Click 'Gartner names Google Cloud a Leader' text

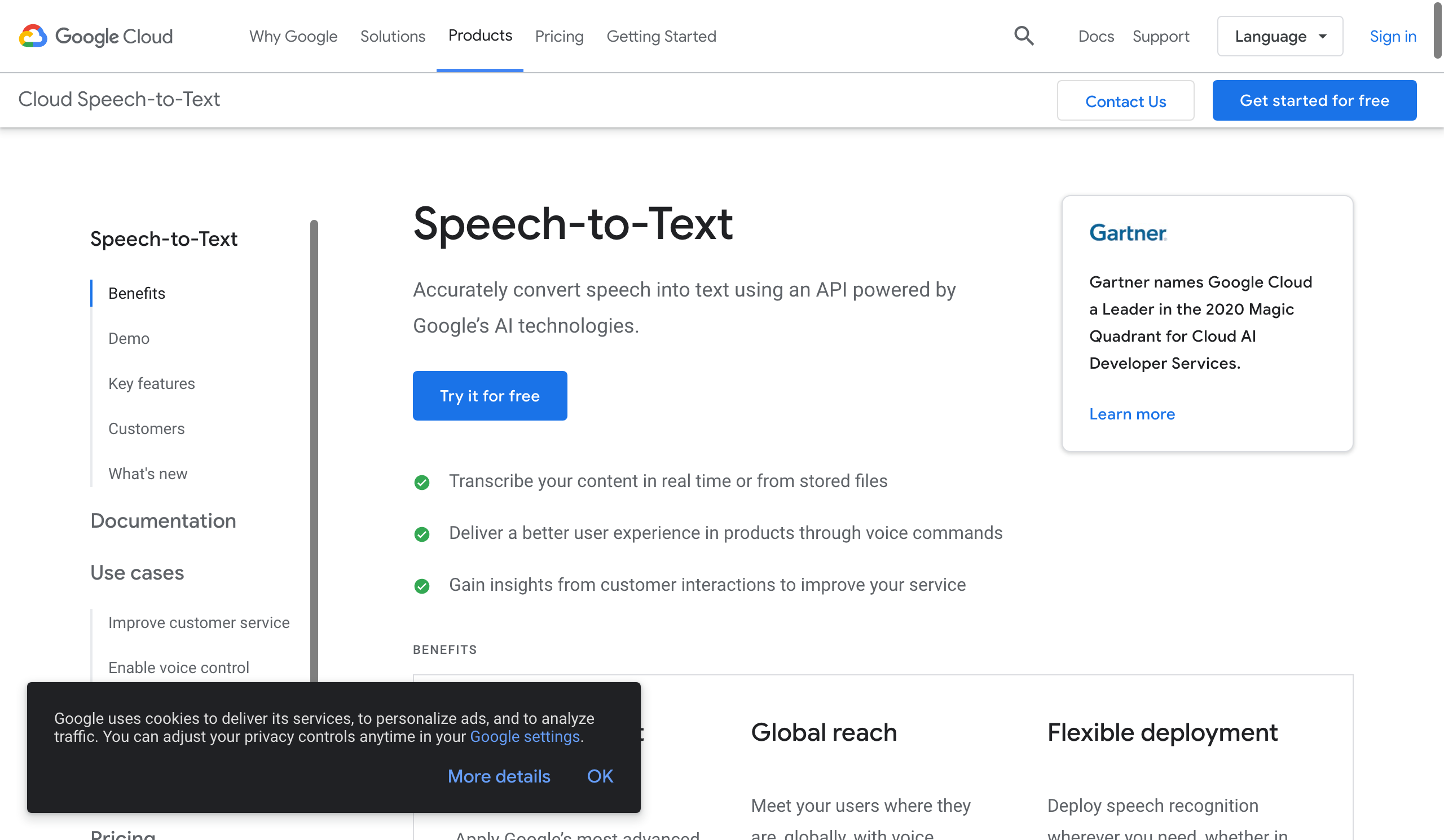click(1200, 322)
